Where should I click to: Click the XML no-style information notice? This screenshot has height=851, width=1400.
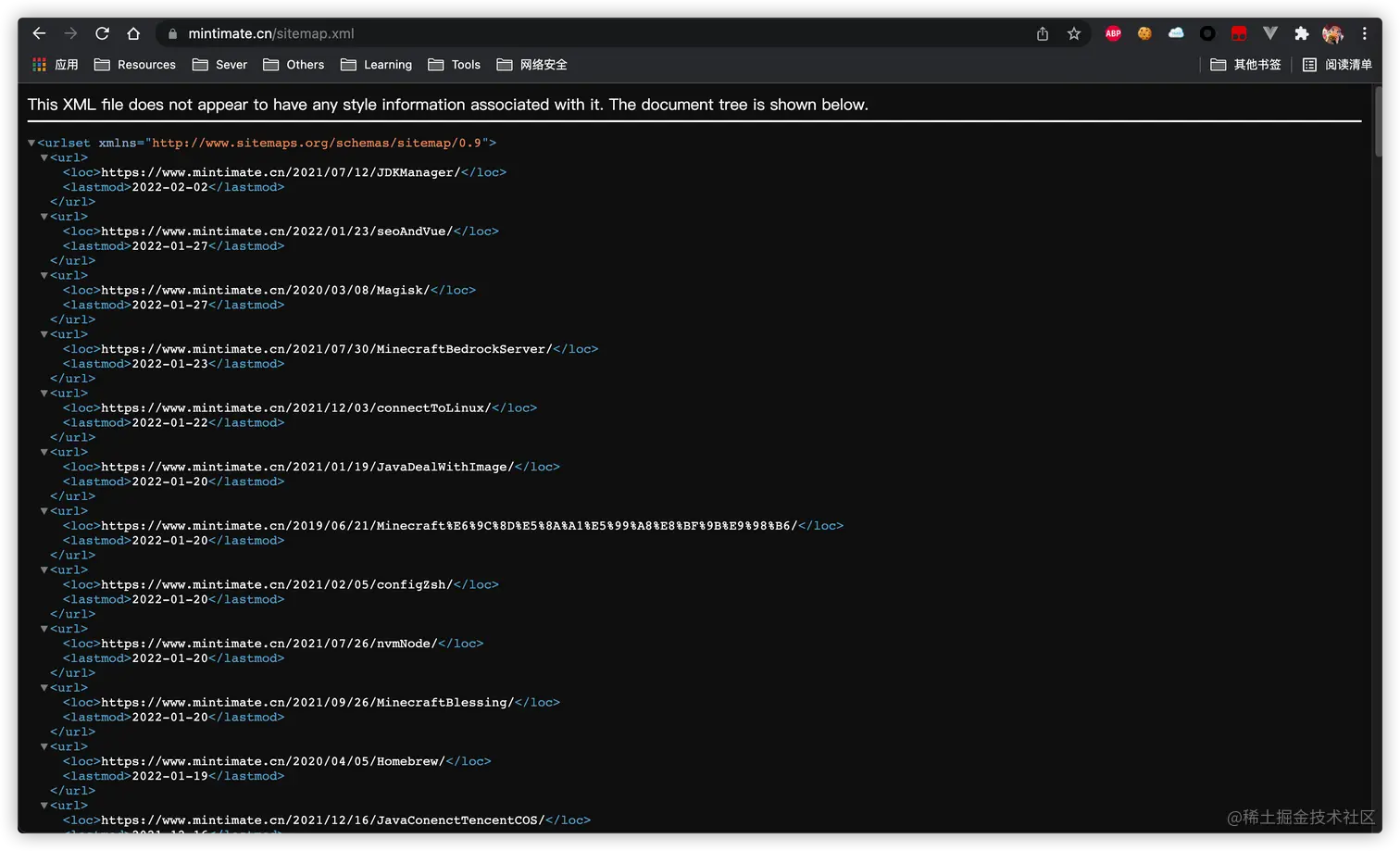(448, 105)
